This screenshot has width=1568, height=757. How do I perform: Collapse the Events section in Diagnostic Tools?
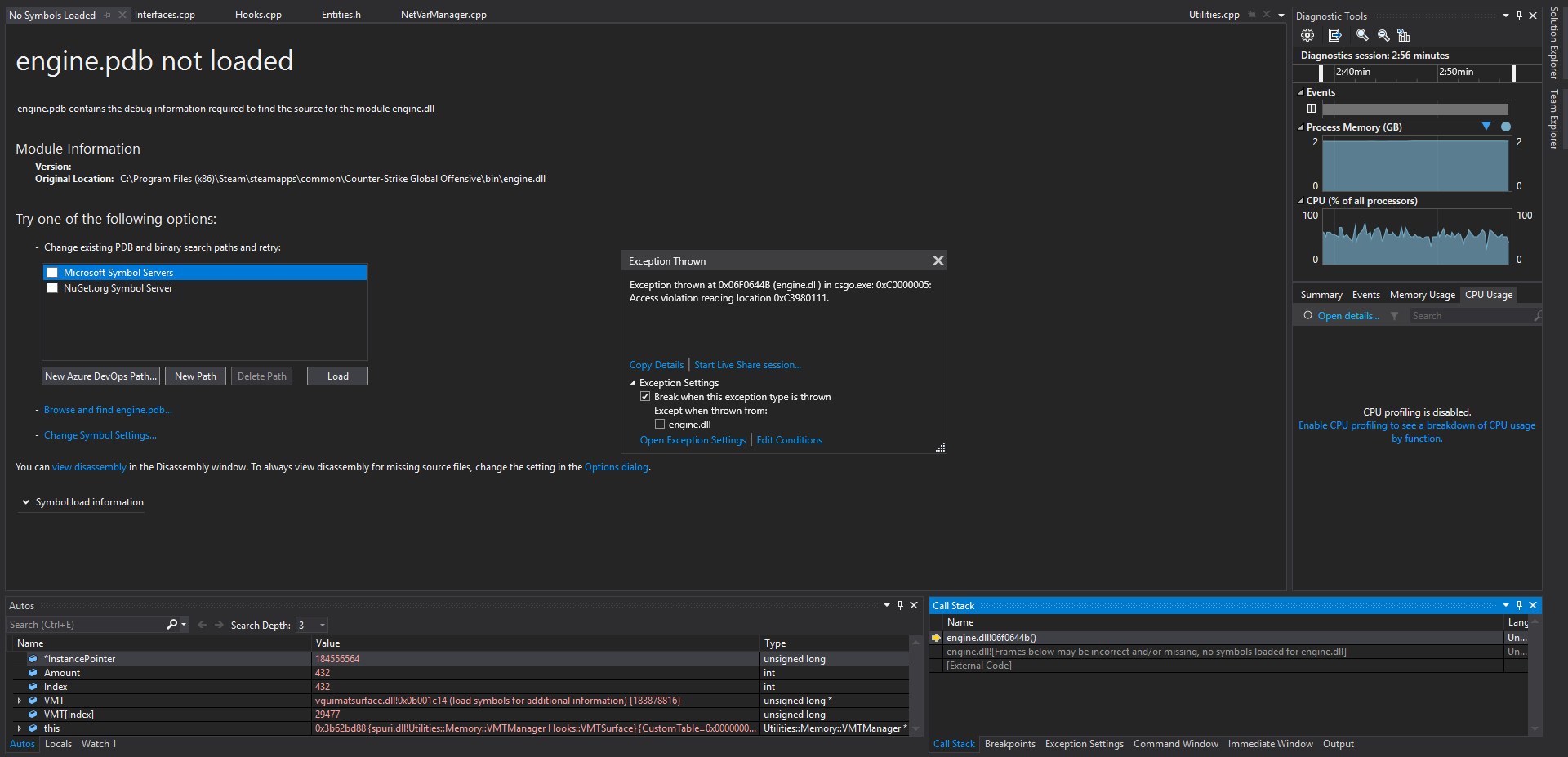1301,92
